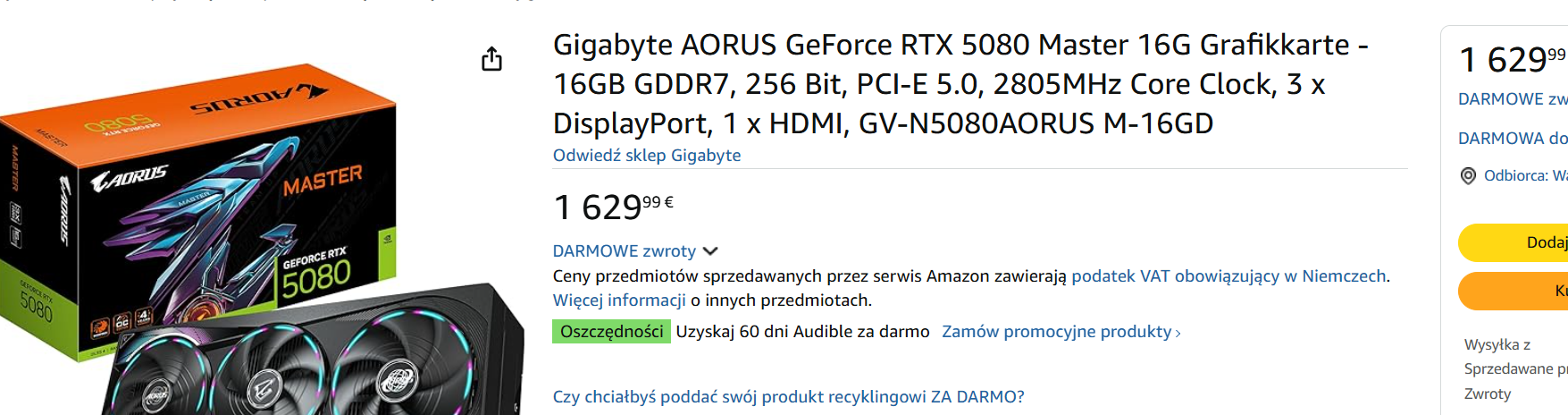Visit the 'Odwiedź sklep Gigabyte' store link
Image resolution: width=1568 pixels, height=415 pixels.
(647, 156)
